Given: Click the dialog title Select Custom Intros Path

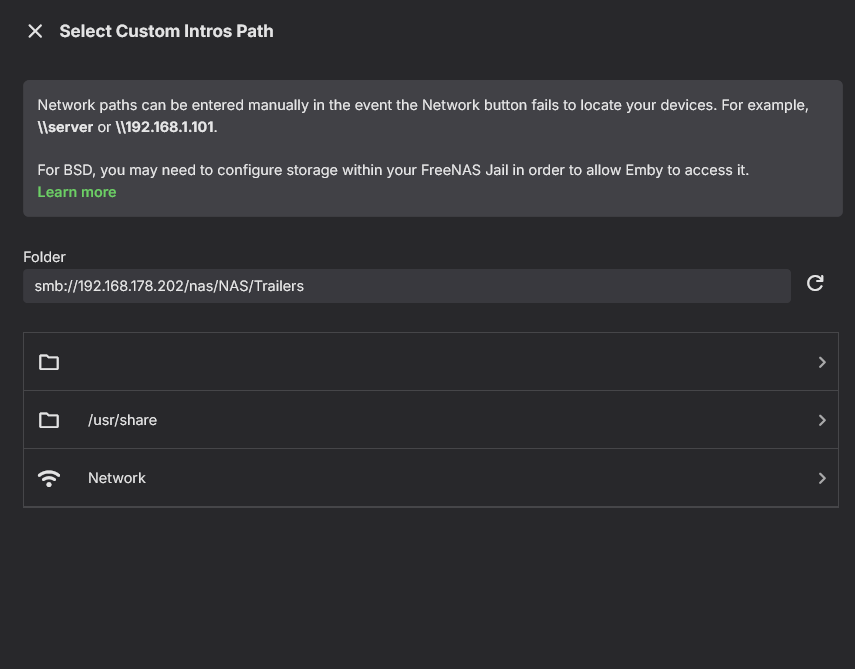Looking at the screenshot, I should pyautogui.click(x=166, y=31).
